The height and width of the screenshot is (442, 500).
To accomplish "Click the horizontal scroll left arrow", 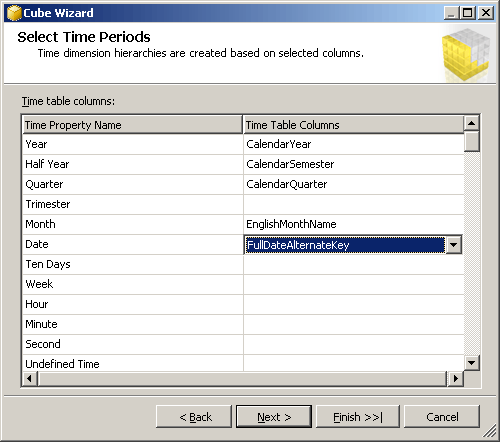I will point(30,379).
